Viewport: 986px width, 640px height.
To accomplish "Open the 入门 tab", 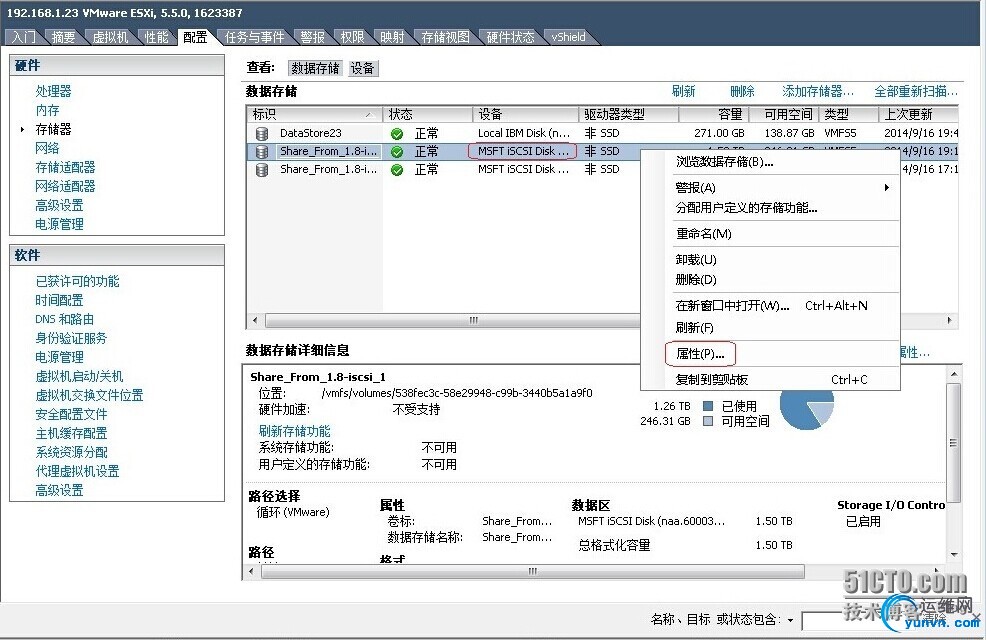I will coord(24,37).
